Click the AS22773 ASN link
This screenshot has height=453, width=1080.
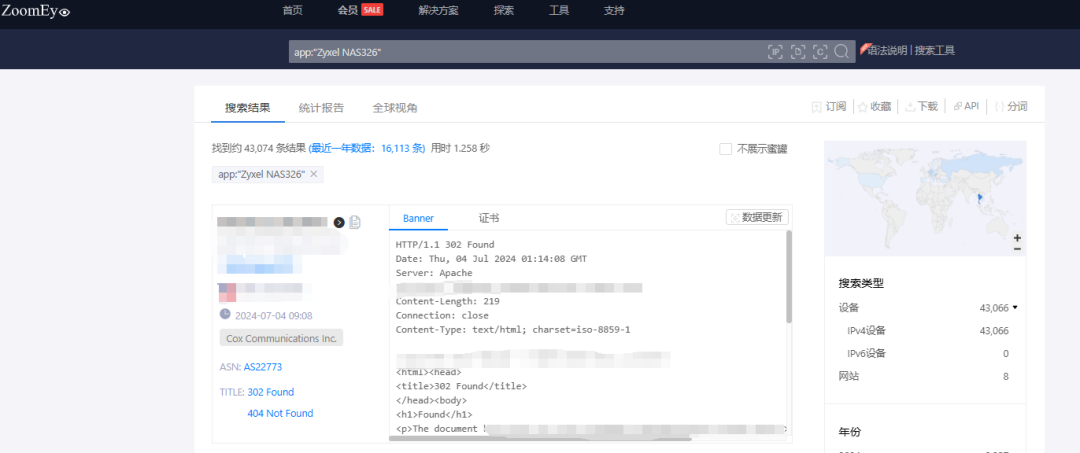pyautogui.click(x=262, y=367)
